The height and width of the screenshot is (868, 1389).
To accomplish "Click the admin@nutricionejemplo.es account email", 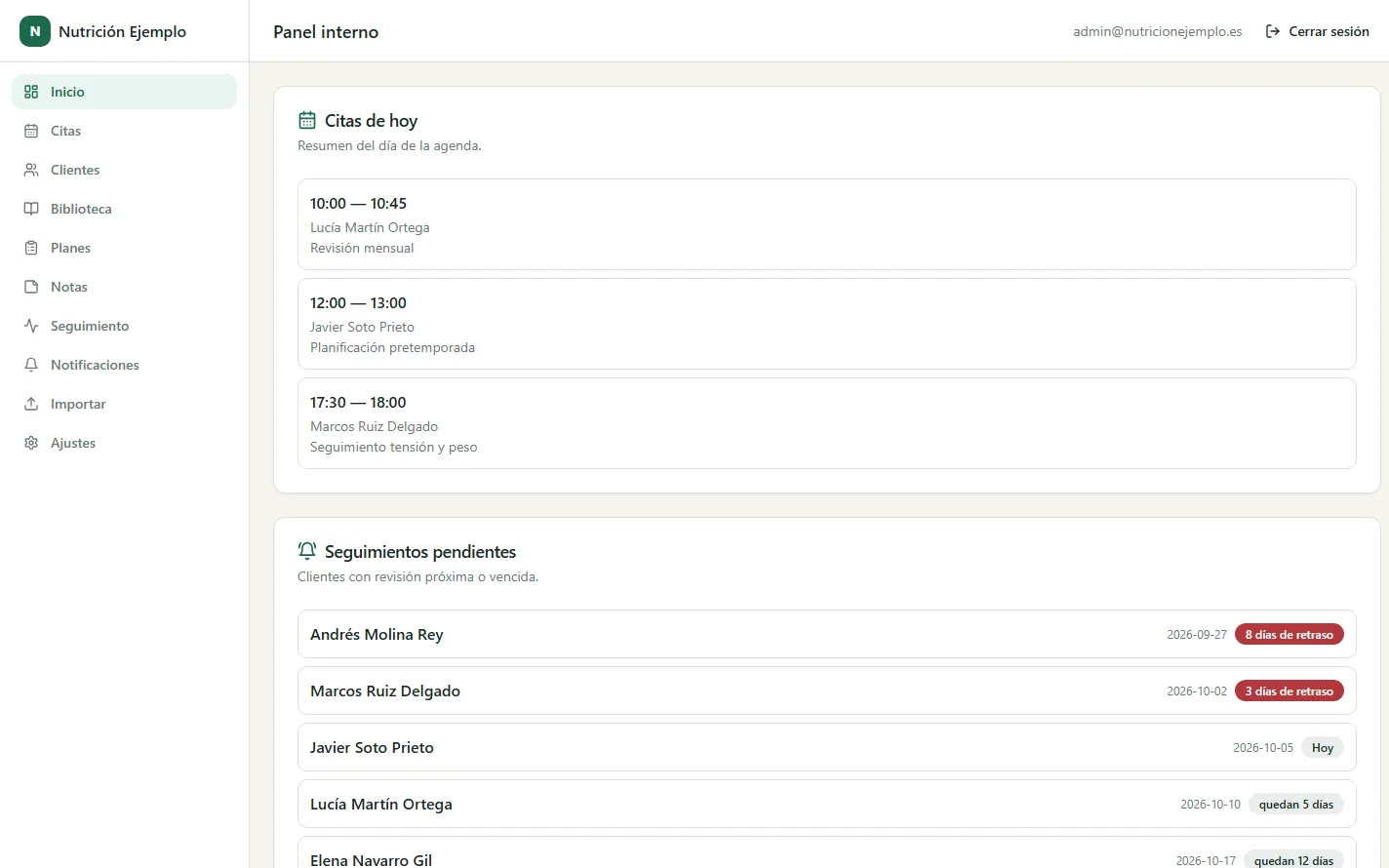I will (x=1158, y=31).
